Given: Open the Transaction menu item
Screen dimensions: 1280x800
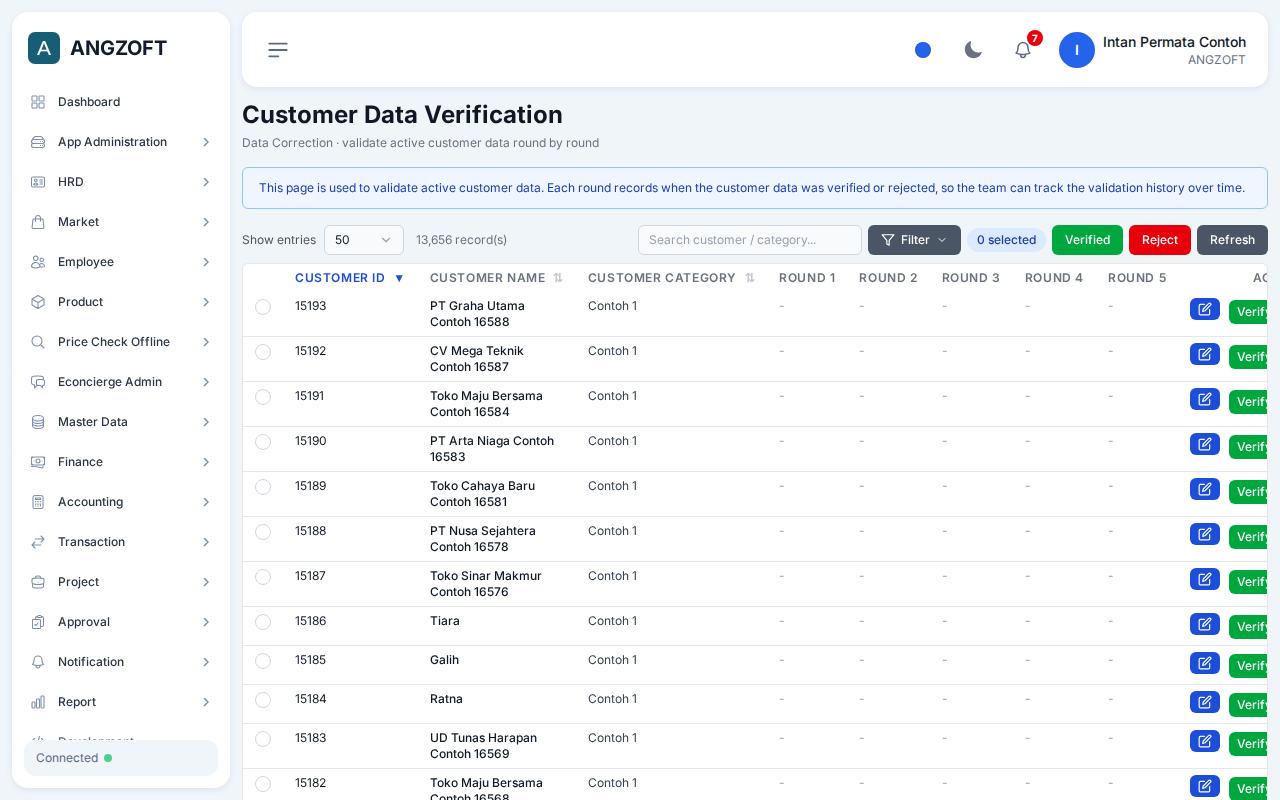Looking at the screenshot, I should (121, 542).
